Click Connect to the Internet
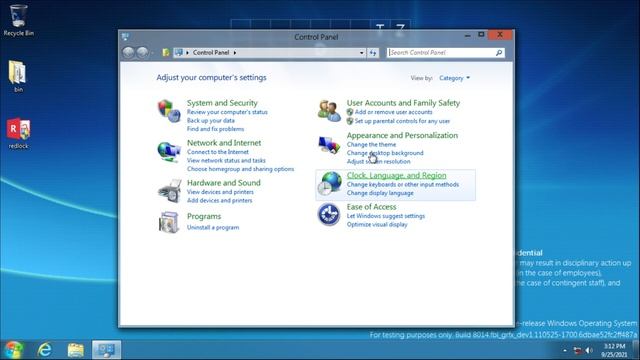 tap(218, 152)
